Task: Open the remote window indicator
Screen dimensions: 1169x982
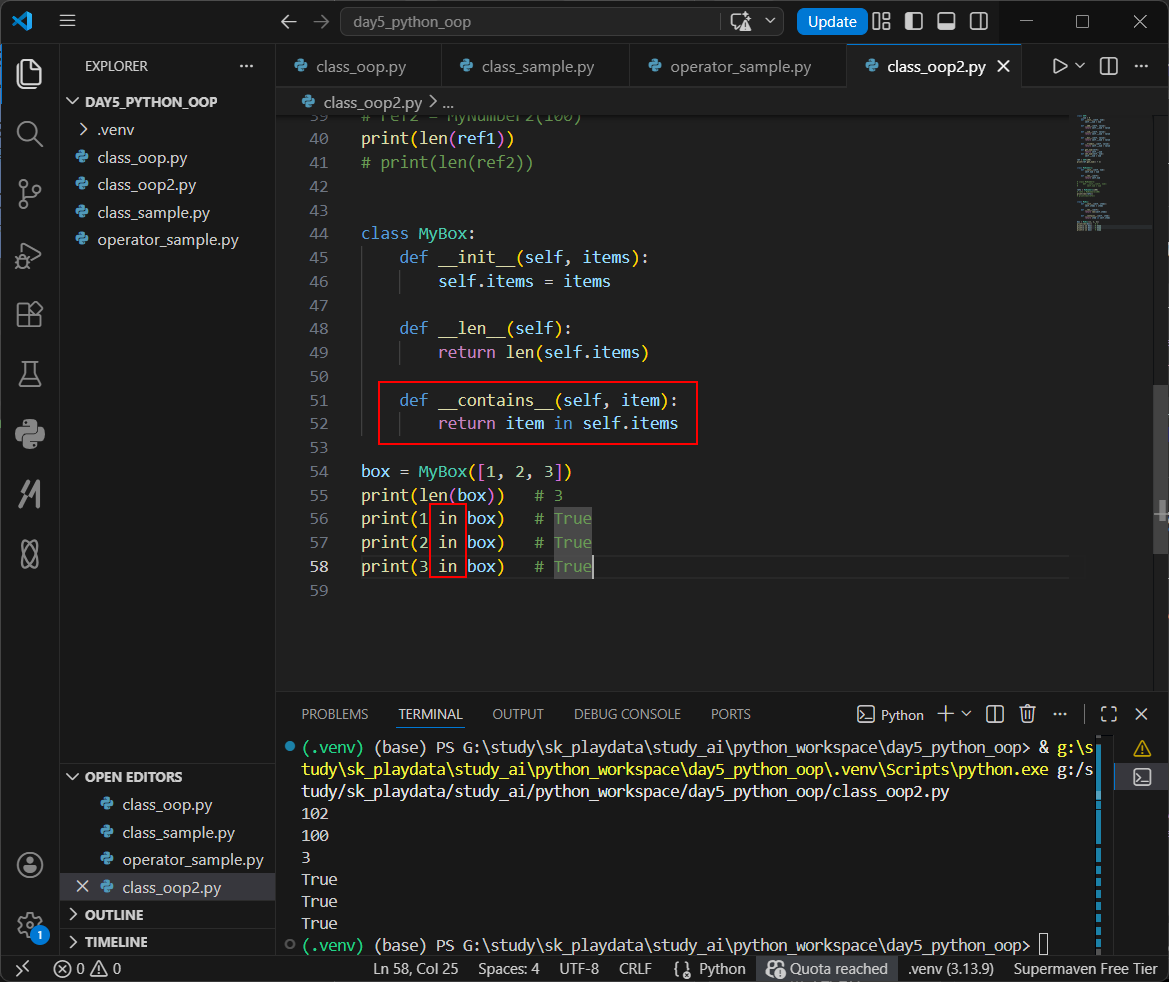Action: click(x=22, y=968)
